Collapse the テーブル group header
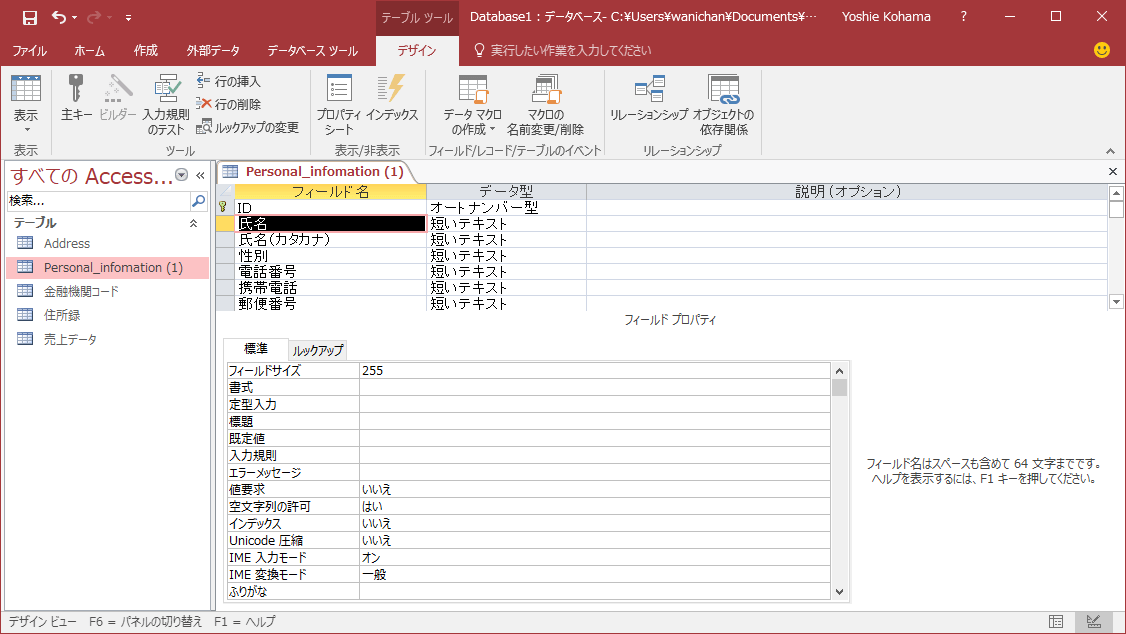 coord(108,223)
